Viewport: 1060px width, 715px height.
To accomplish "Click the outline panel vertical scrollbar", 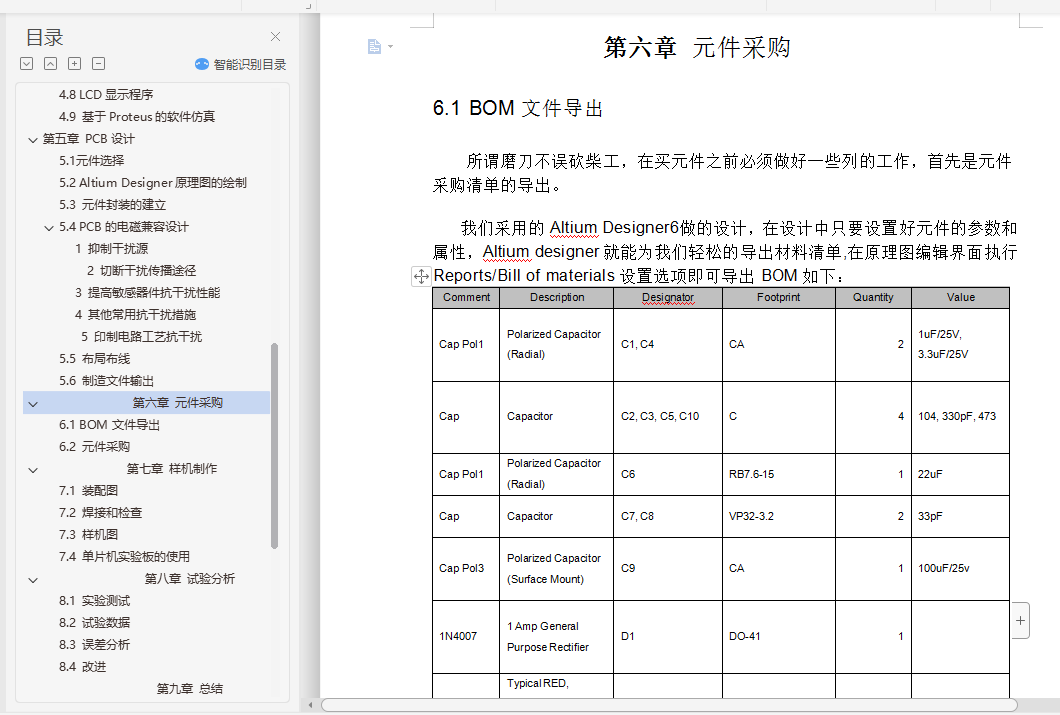I will pos(274,446).
